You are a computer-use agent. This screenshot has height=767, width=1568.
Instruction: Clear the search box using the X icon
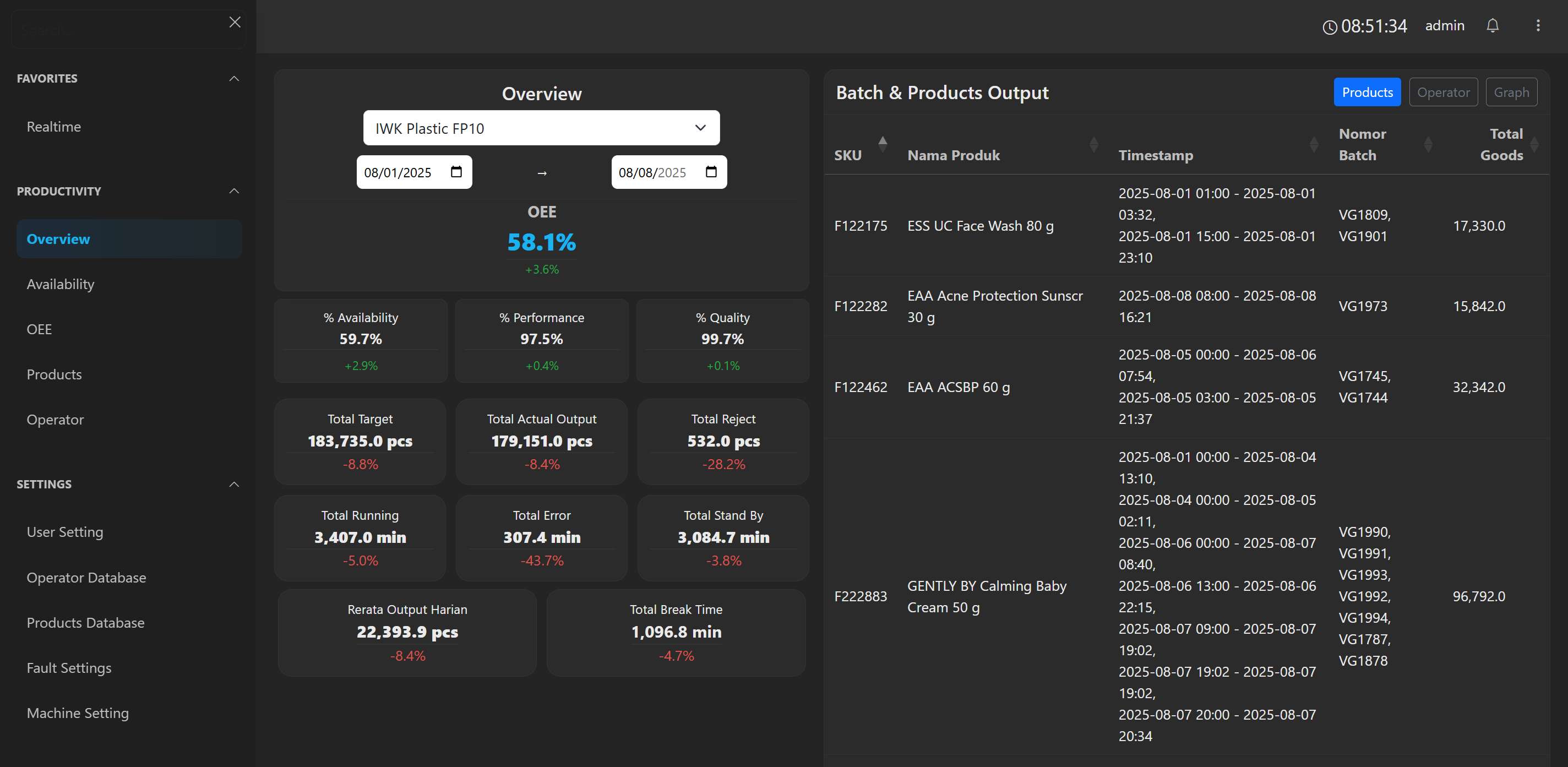tap(235, 22)
